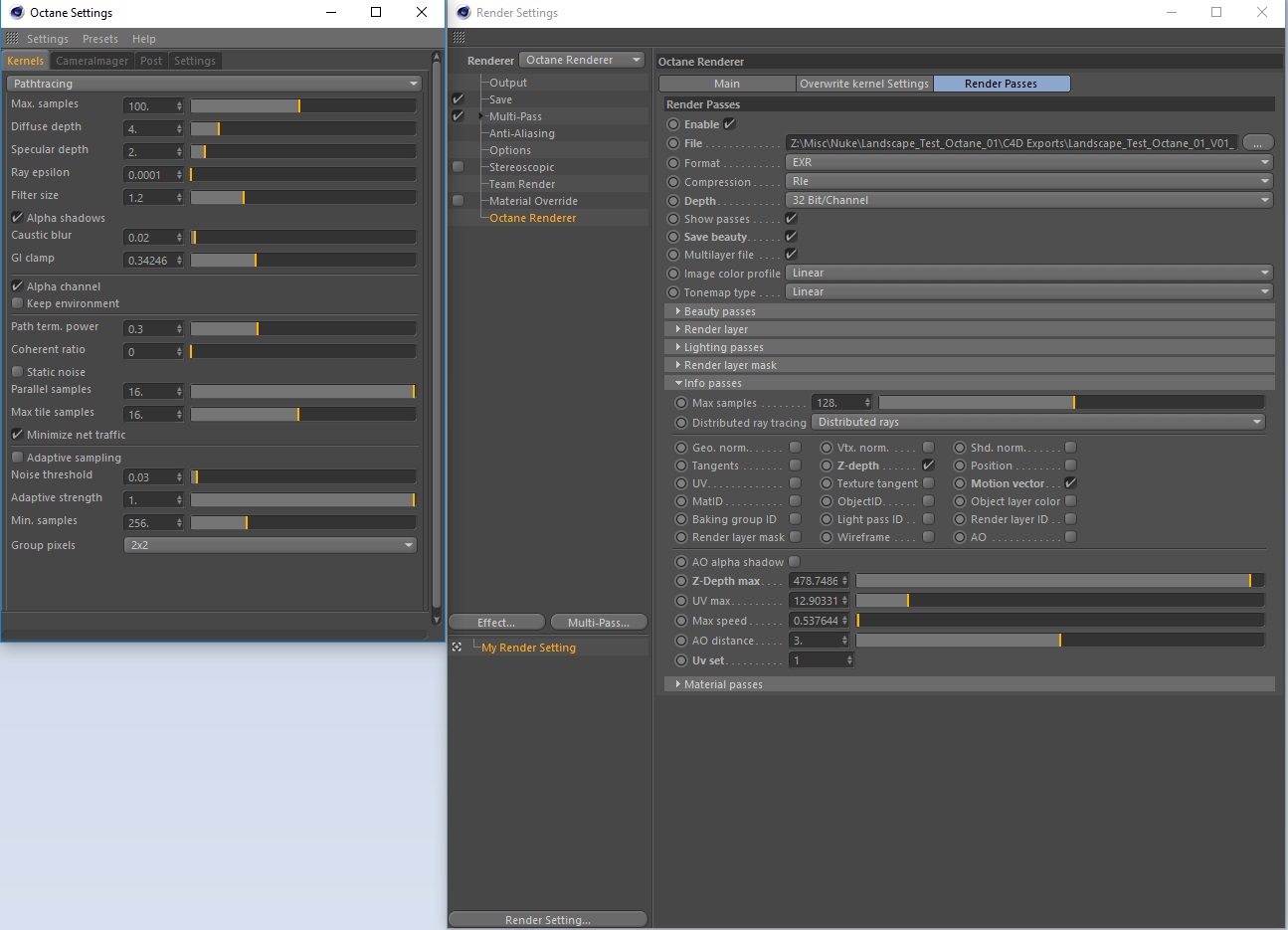Click the animation dot beside Distributed ray tracing
The image size is (1288, 930).
pyautogui.click(x=681, y=423)
